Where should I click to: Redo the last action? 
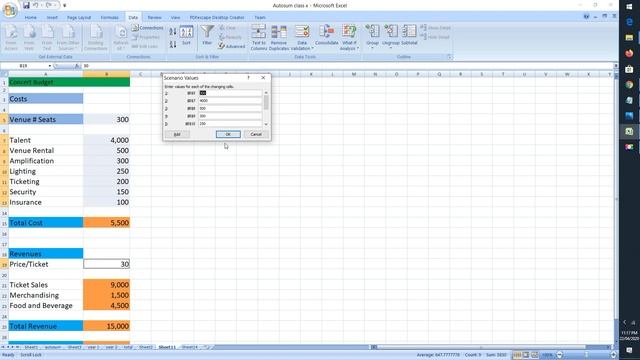(x=49, y=5)
